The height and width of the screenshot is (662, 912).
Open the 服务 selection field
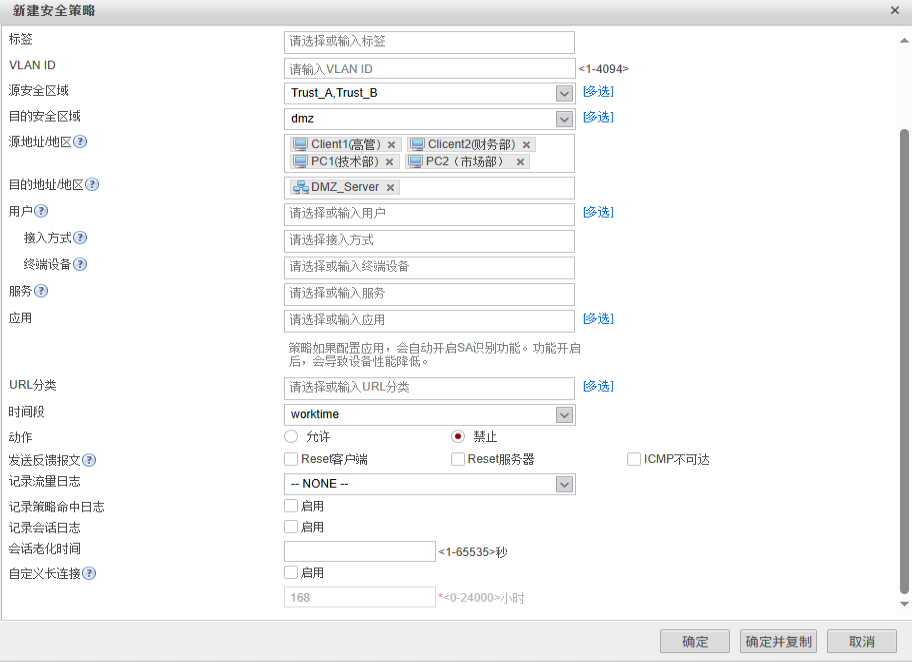click(x=429, y=294)
